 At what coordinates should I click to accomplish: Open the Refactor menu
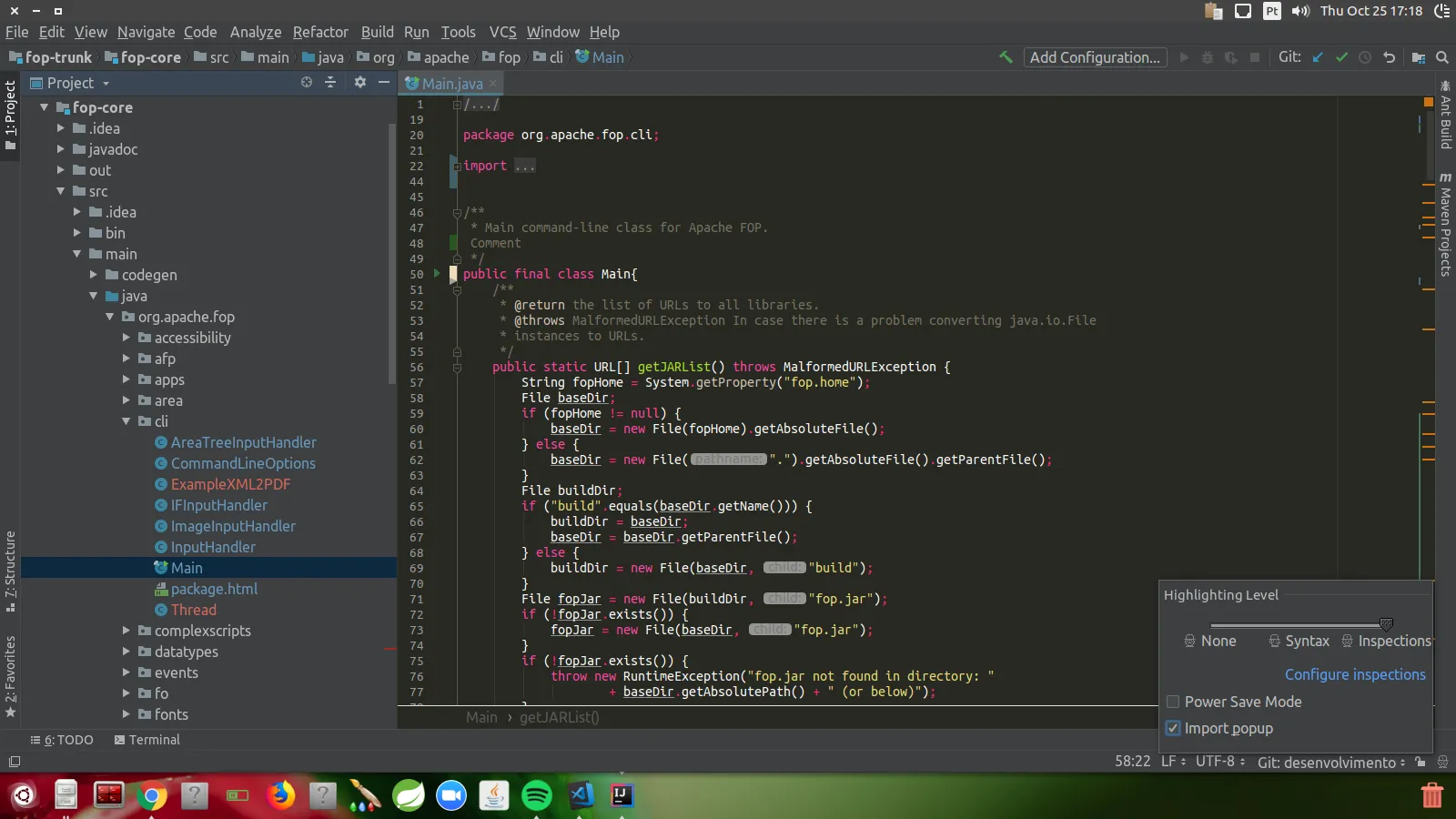coord(320,32)
